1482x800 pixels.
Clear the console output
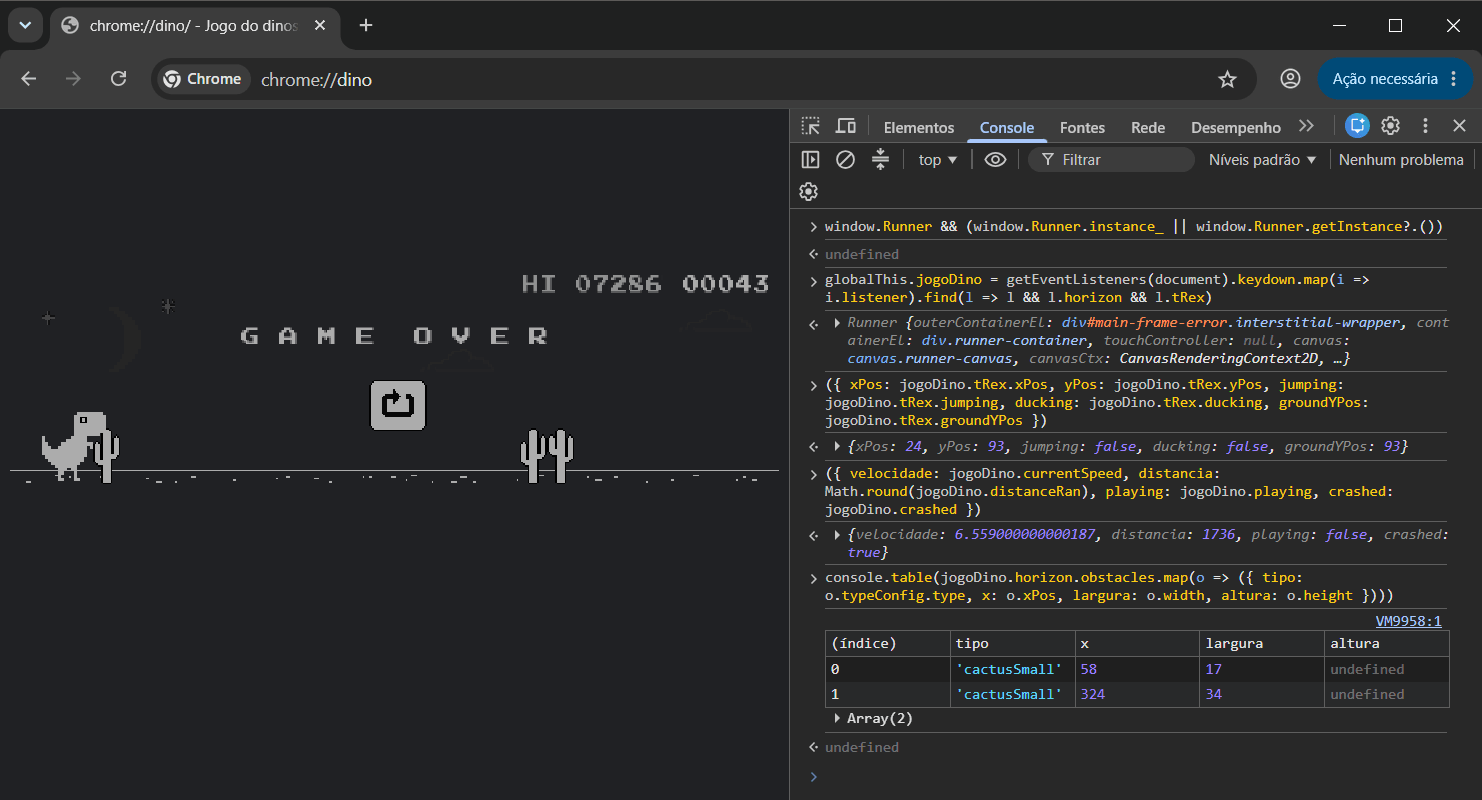845,160
